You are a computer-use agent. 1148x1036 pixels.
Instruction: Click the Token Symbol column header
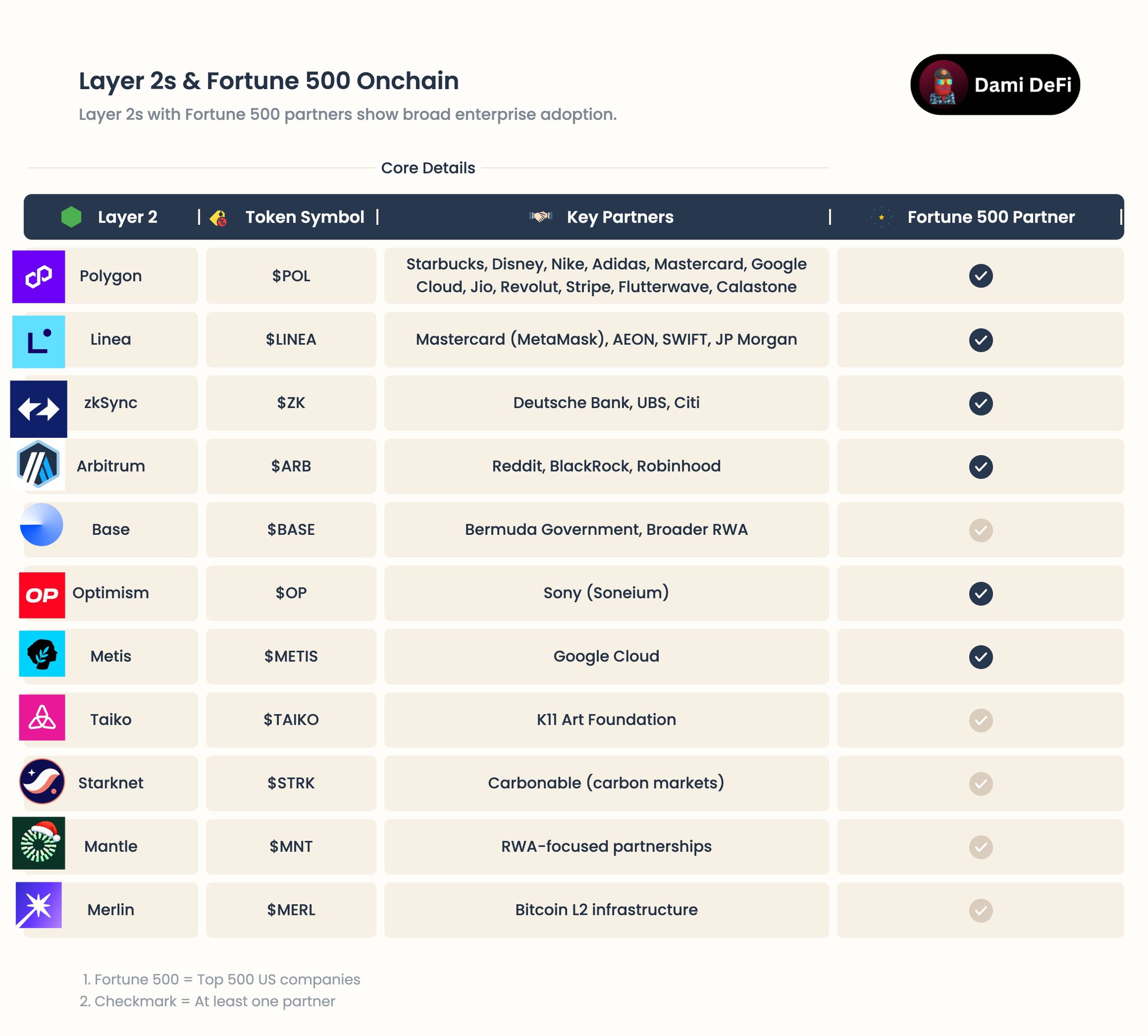pos(304,217)
